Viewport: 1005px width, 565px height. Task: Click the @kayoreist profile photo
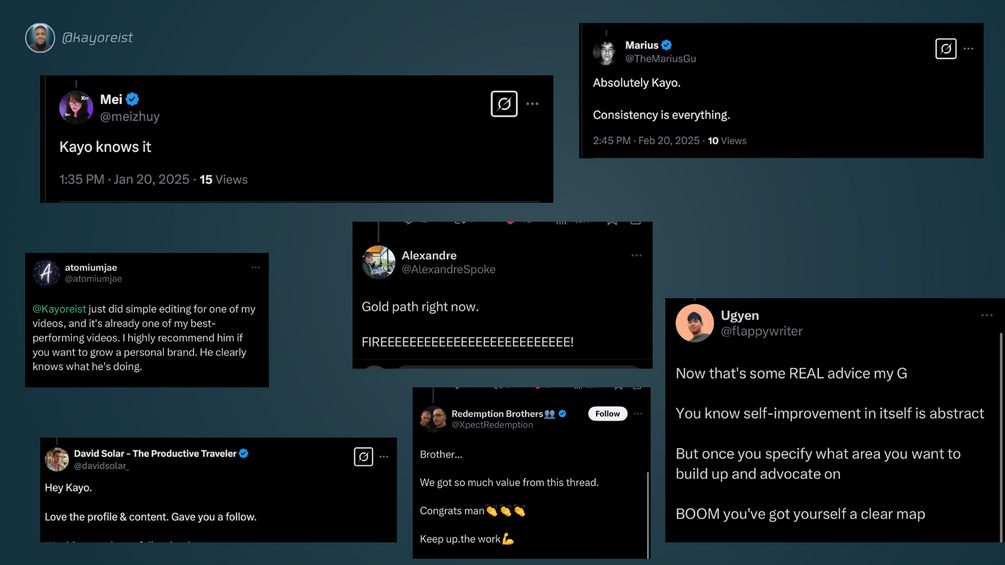click(x=40, y=38)
